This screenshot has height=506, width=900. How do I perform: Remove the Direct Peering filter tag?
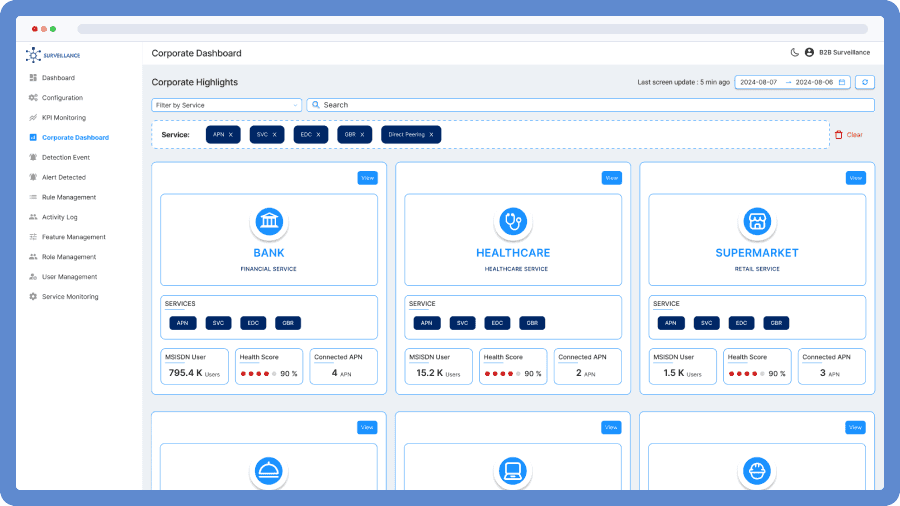(431, 135)
